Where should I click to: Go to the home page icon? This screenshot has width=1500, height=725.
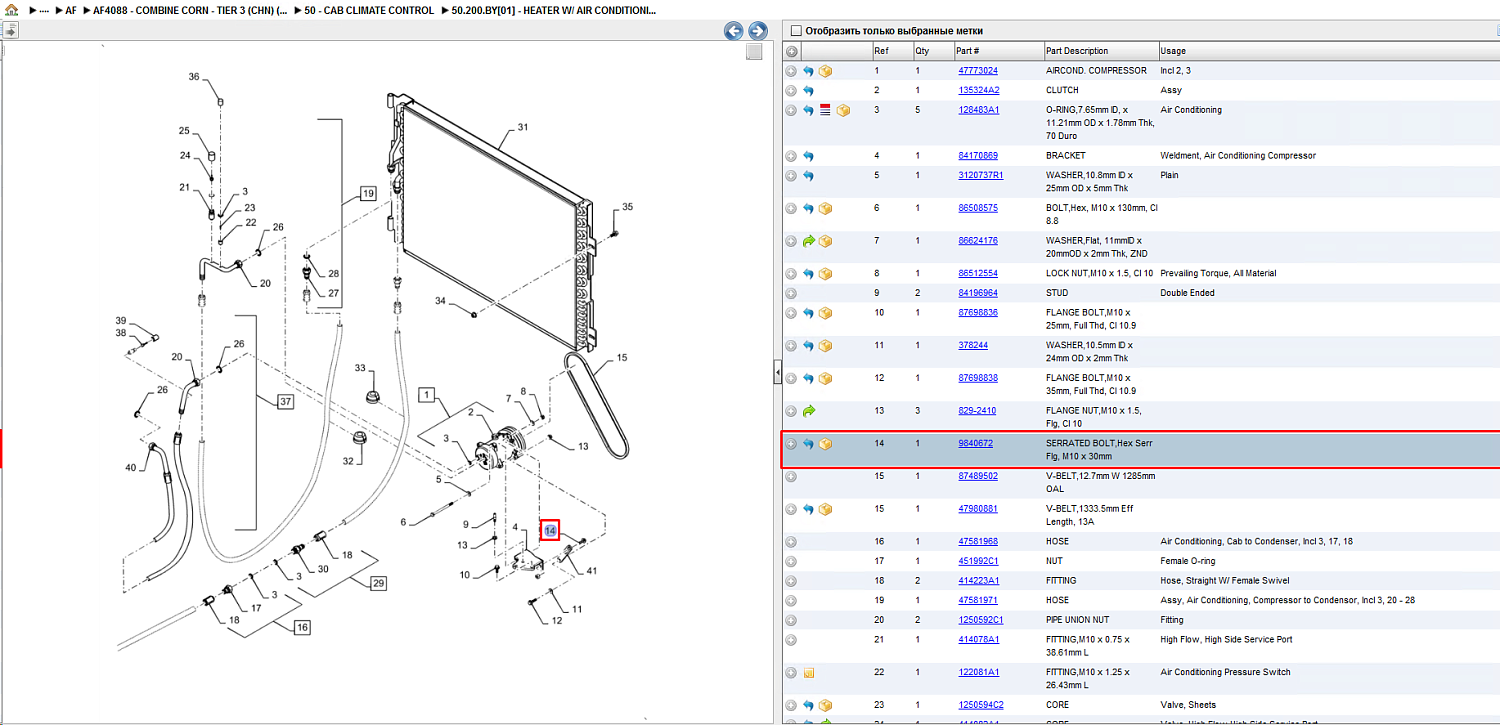click(x=11, y=10)
